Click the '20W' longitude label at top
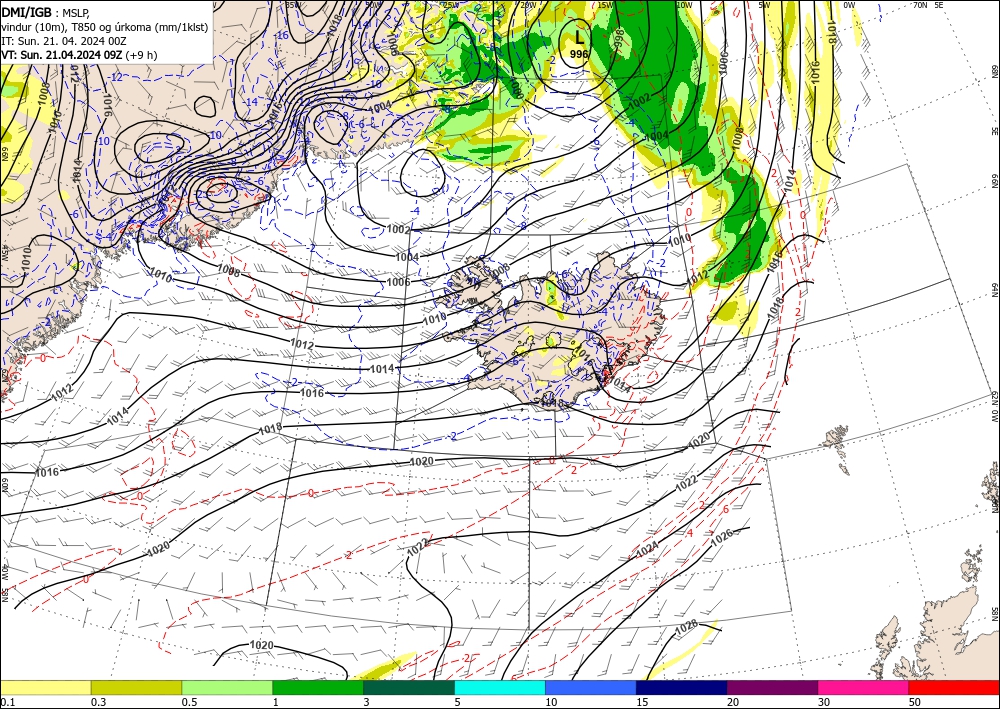The height and width of the screenshot is (709, 1000). (528, 5)
